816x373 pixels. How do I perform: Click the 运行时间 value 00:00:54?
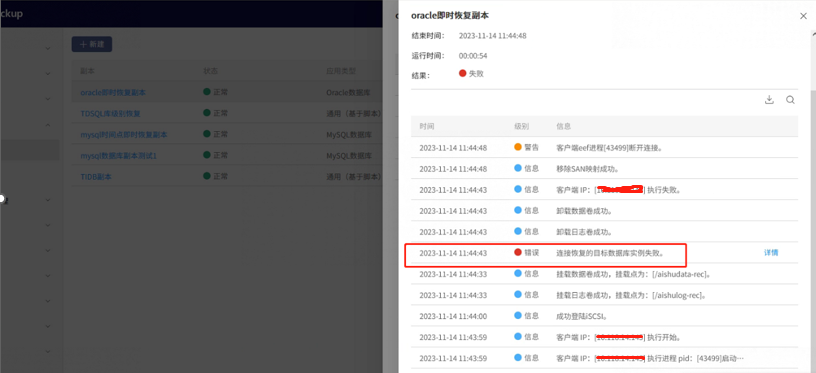473,56
